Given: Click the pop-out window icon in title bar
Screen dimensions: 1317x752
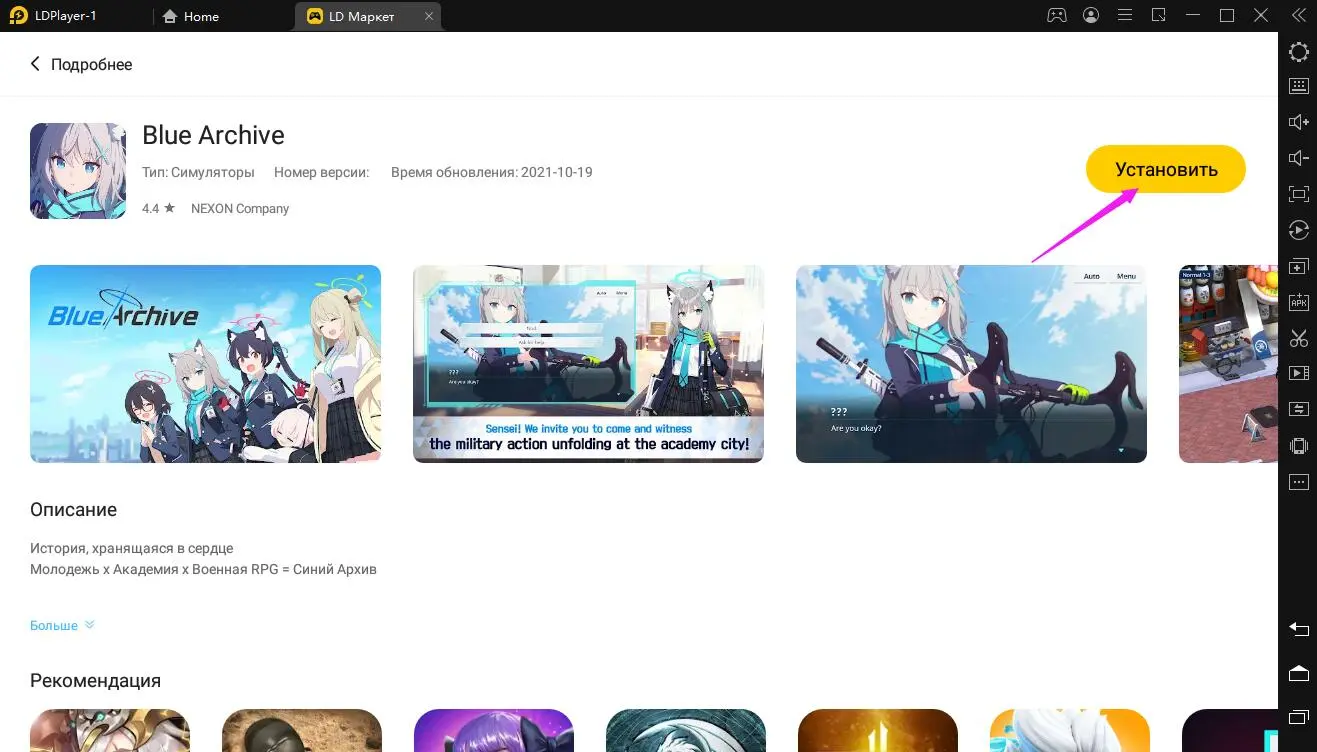Looking at the screenshot, I should (x=1158, y=15).
